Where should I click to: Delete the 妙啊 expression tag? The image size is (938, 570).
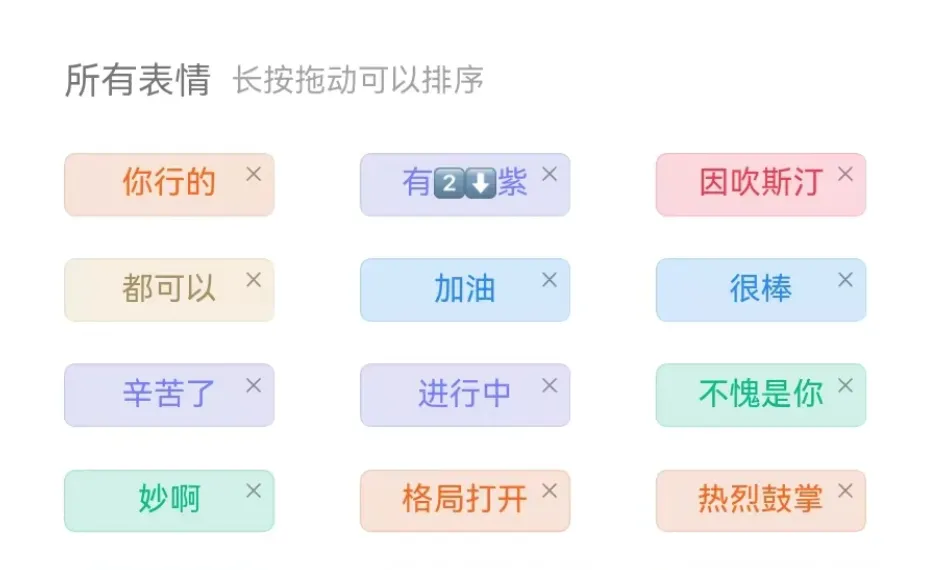[x=254, y=491]
